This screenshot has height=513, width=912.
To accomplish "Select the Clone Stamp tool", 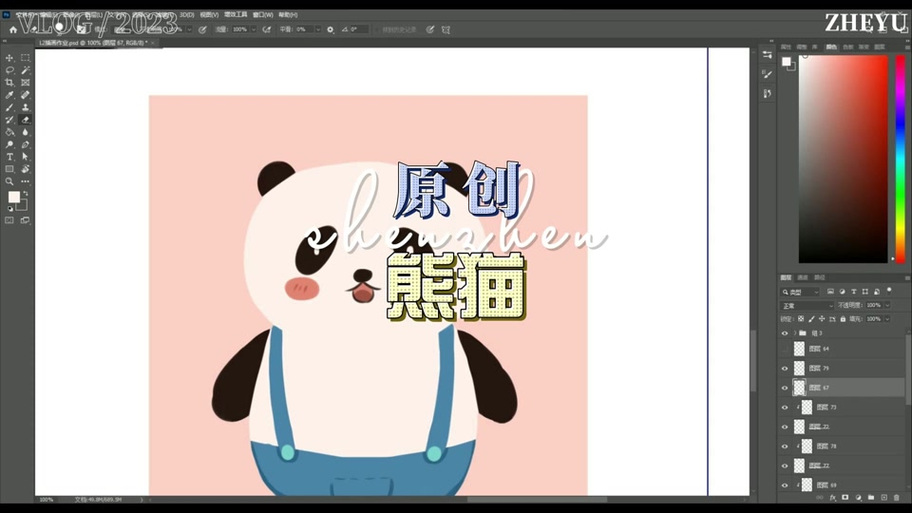I will point(25,108).
